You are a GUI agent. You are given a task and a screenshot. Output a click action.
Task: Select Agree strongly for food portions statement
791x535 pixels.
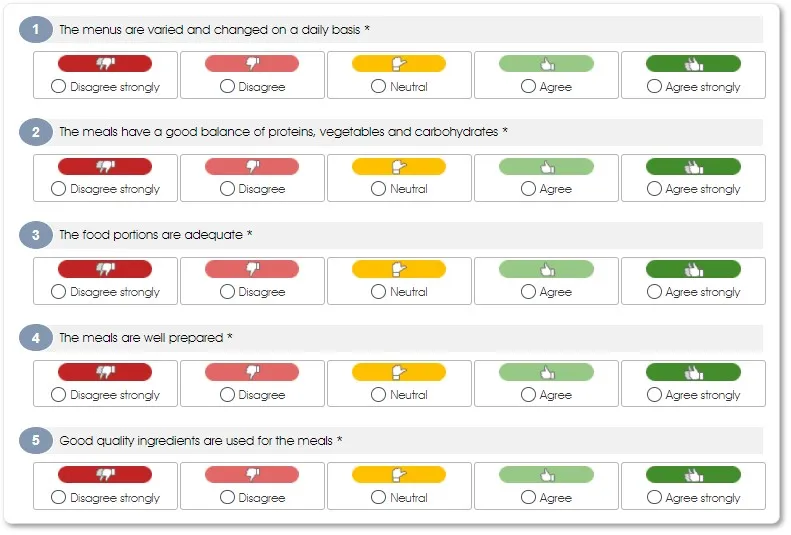point(654,292)
